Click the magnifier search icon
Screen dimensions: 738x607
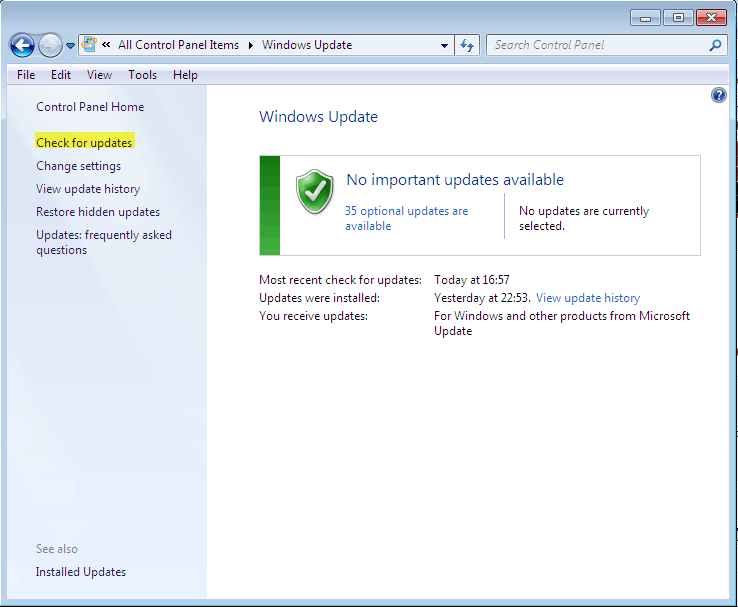pyautogui.click(x=715, y=45)
